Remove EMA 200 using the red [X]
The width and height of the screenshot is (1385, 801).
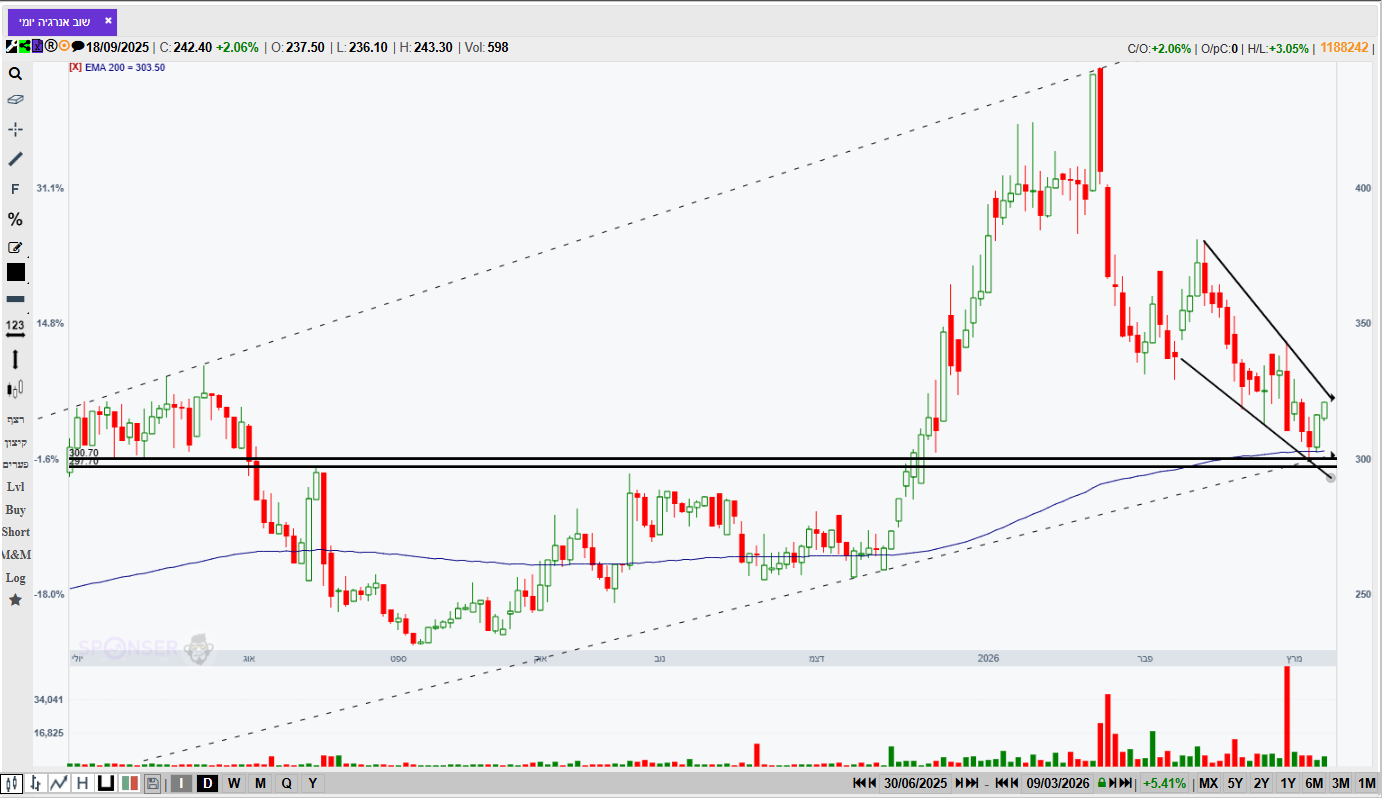pos(75,67)
